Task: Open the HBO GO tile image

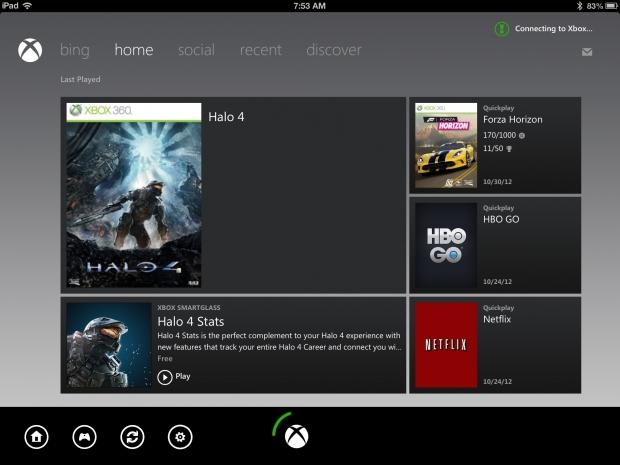Action: coord(446,246)
